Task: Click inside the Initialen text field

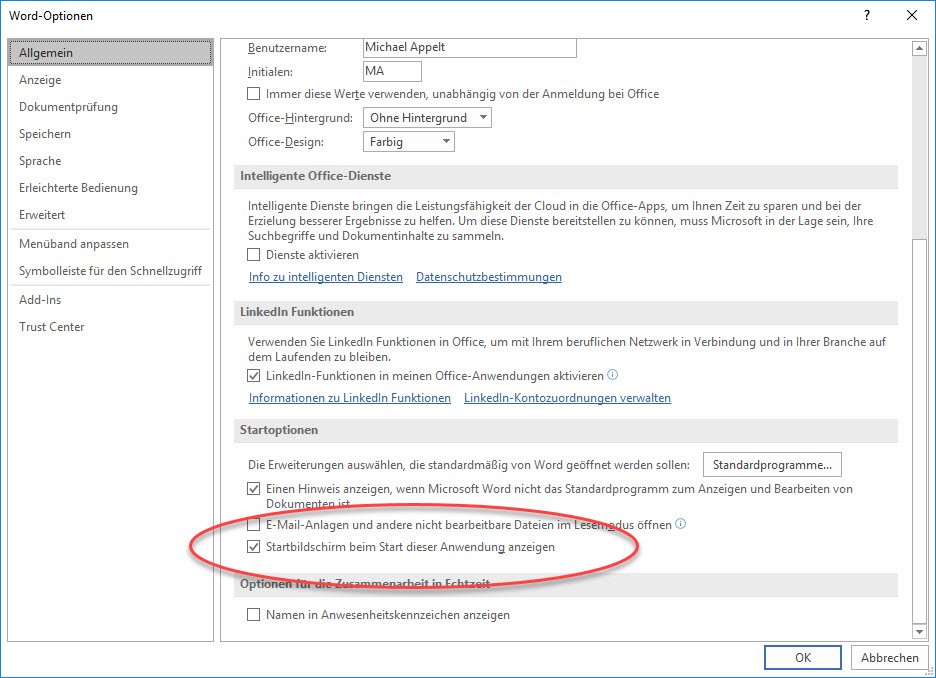Action: pyautogui.click(x=392, y=71)
